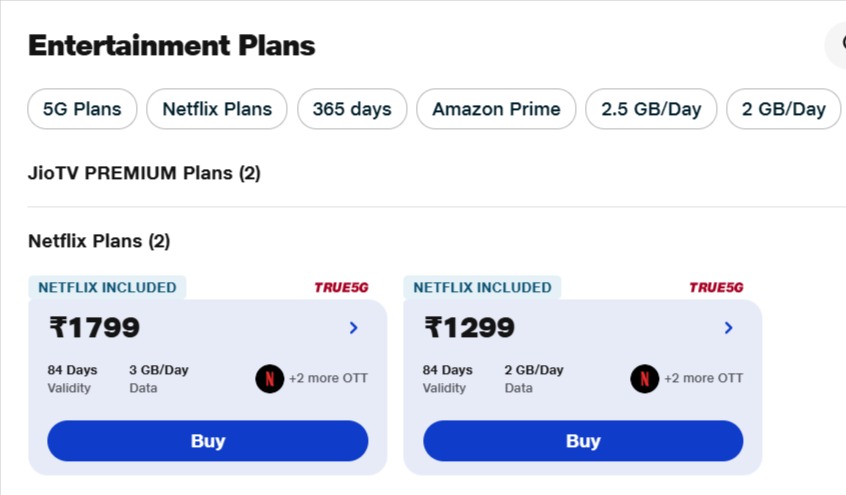Viewport: 846px width, 495px height.
Task: Click the Netflix icon on the ₹1799 plan
Action: [x=270, y=379]
